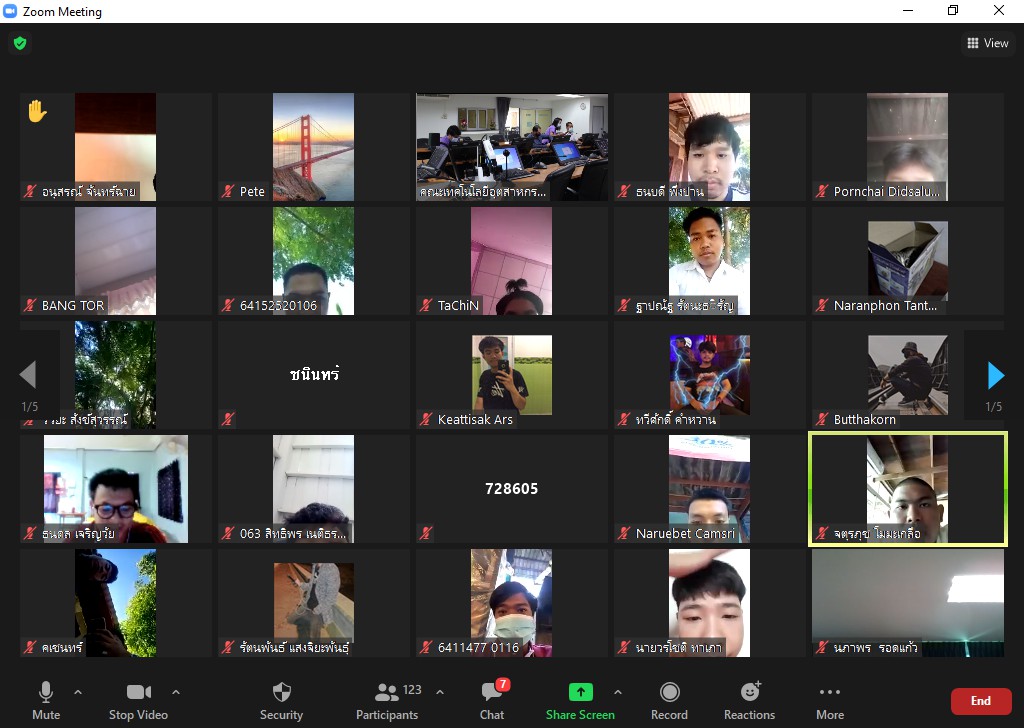The width and height of the screenshot is (1024, 728).
Task: Select the TaChiN participant tile
Action: 511,261
